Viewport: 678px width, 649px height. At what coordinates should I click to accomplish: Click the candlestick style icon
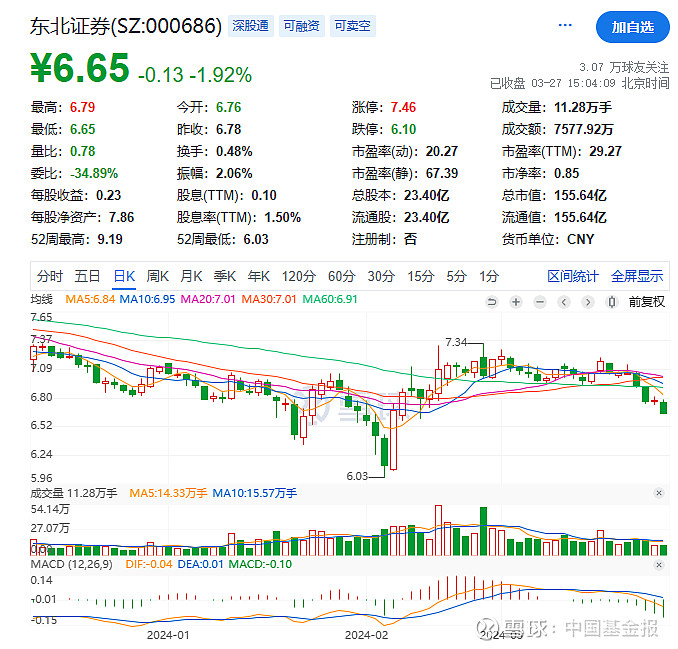tap(611, 301)
